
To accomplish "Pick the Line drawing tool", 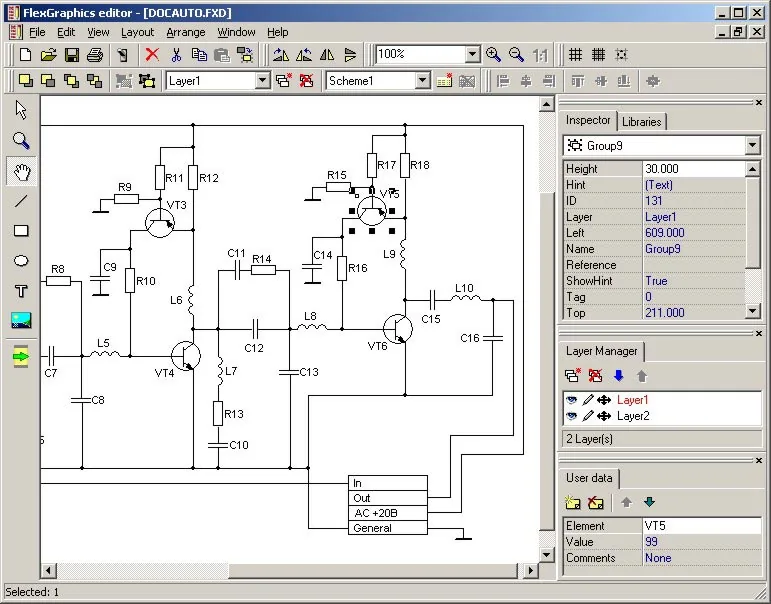I will [21, 201].
